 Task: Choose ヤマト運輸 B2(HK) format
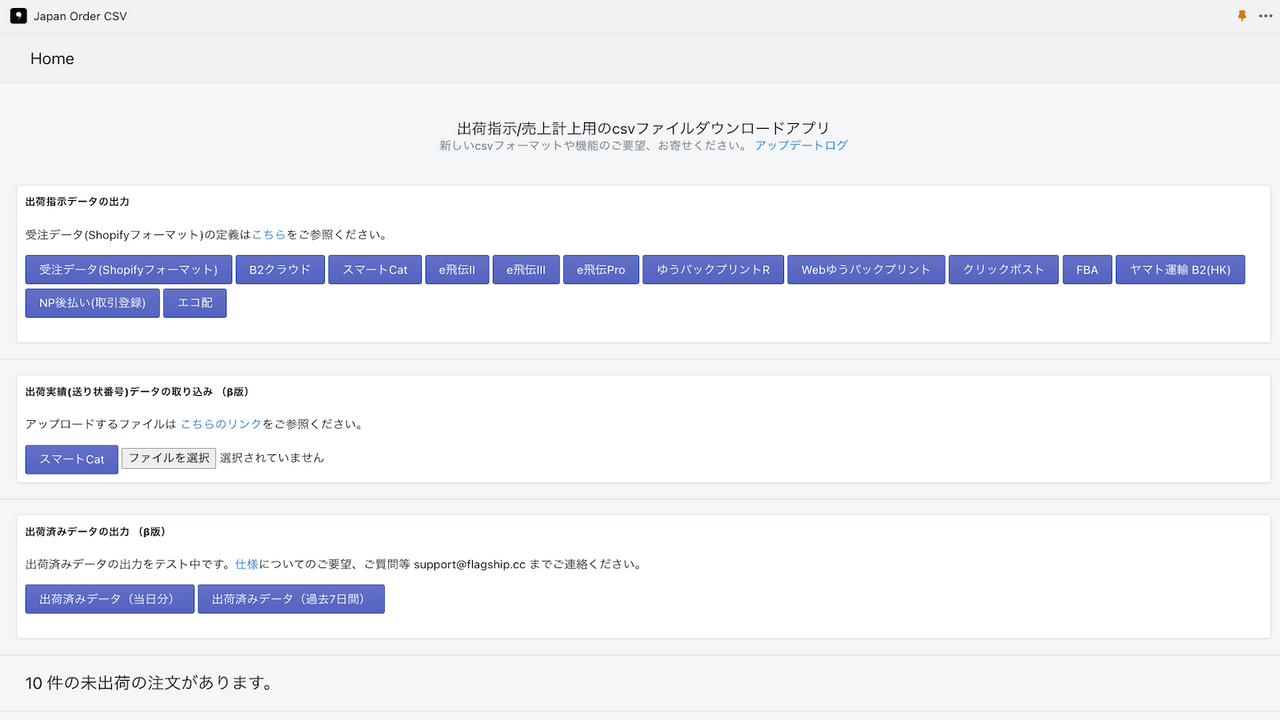point(1180,269)
